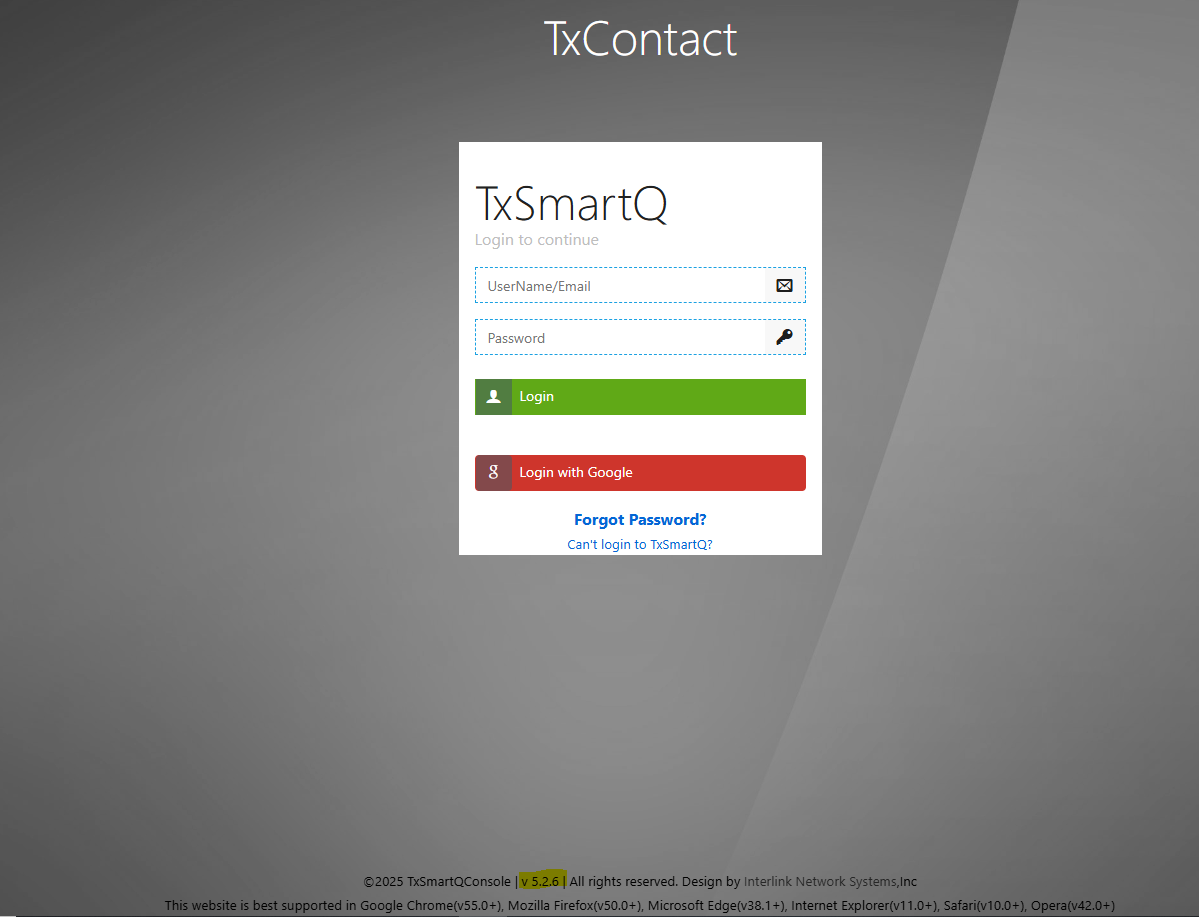Click the TxSmartQ heading in login card

pyautogui.click(x=571, y=204)
